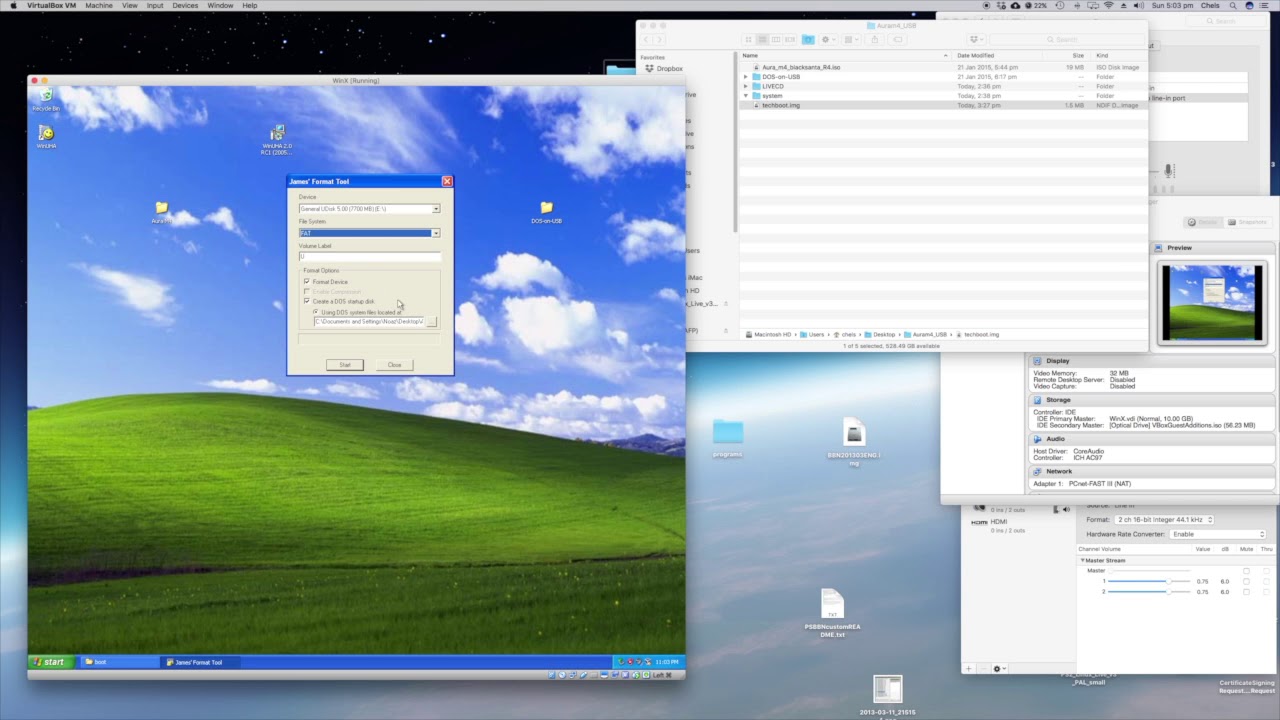1280x720 pixels.
Task: Open the Devices menu in menu bar
Action: [185, 5]
